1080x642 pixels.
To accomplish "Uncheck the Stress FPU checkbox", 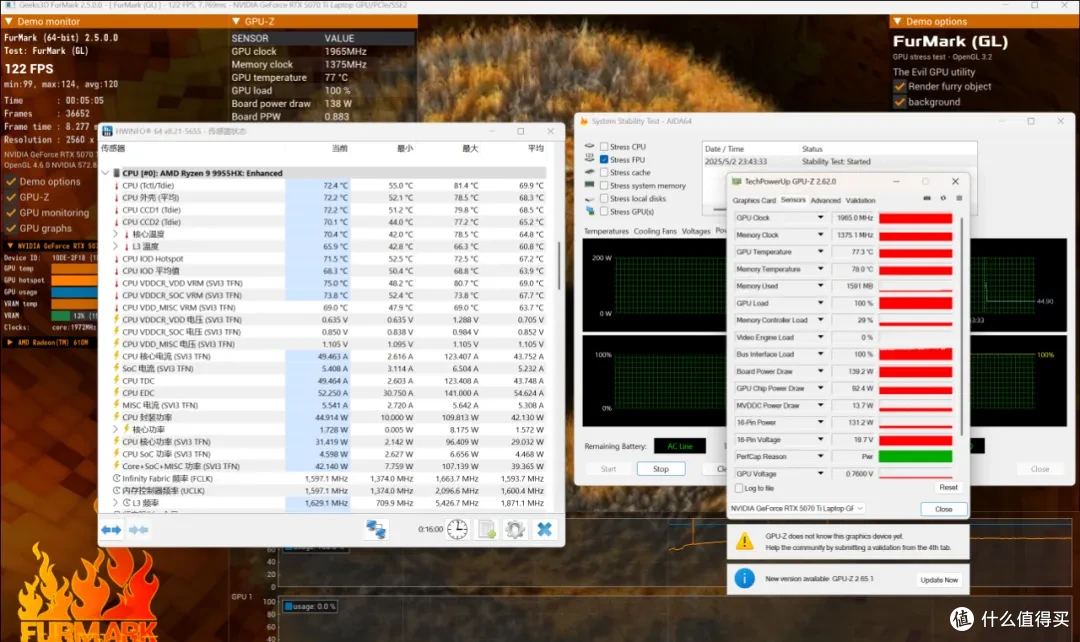I will click(604, 160).
